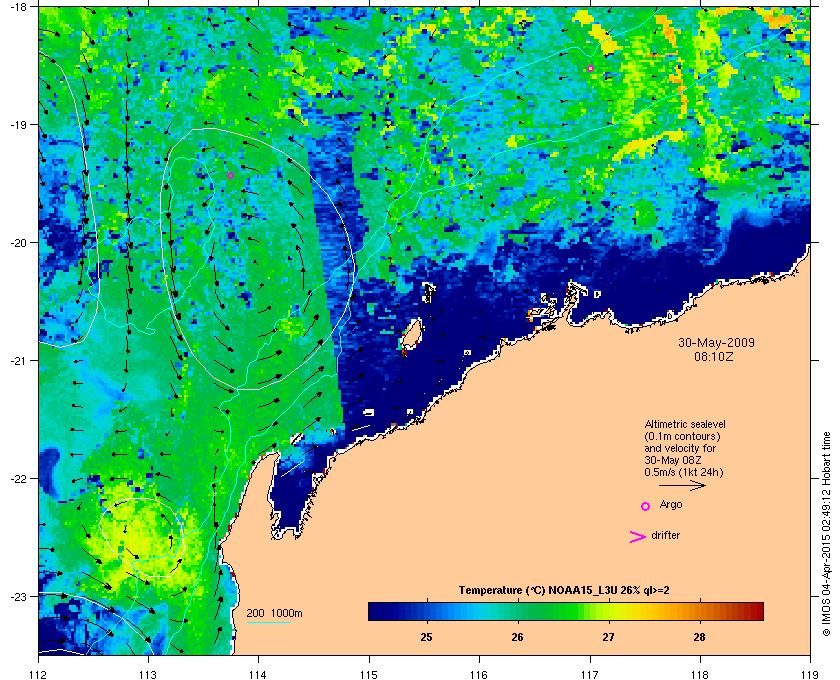Click the colorbar tick label '26'

(x=518, y=637)
